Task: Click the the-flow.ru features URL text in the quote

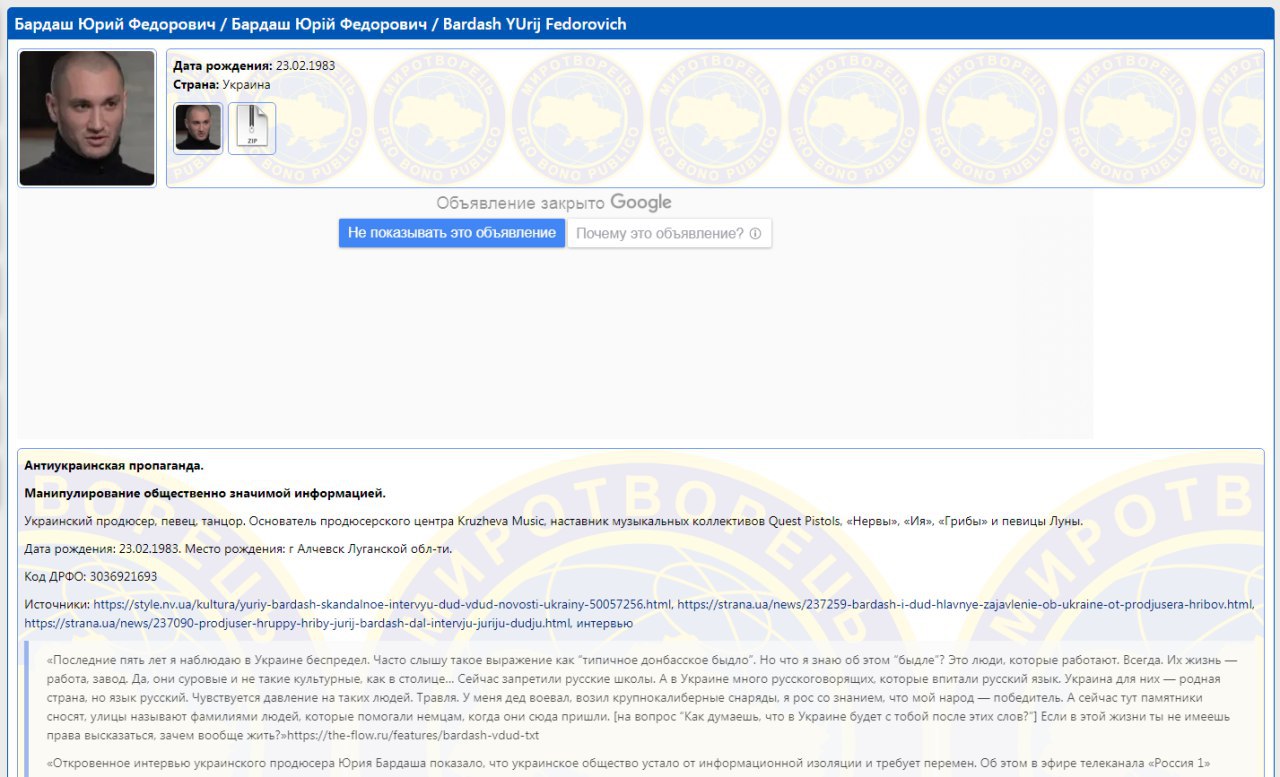Action: [x=413, y=735]
